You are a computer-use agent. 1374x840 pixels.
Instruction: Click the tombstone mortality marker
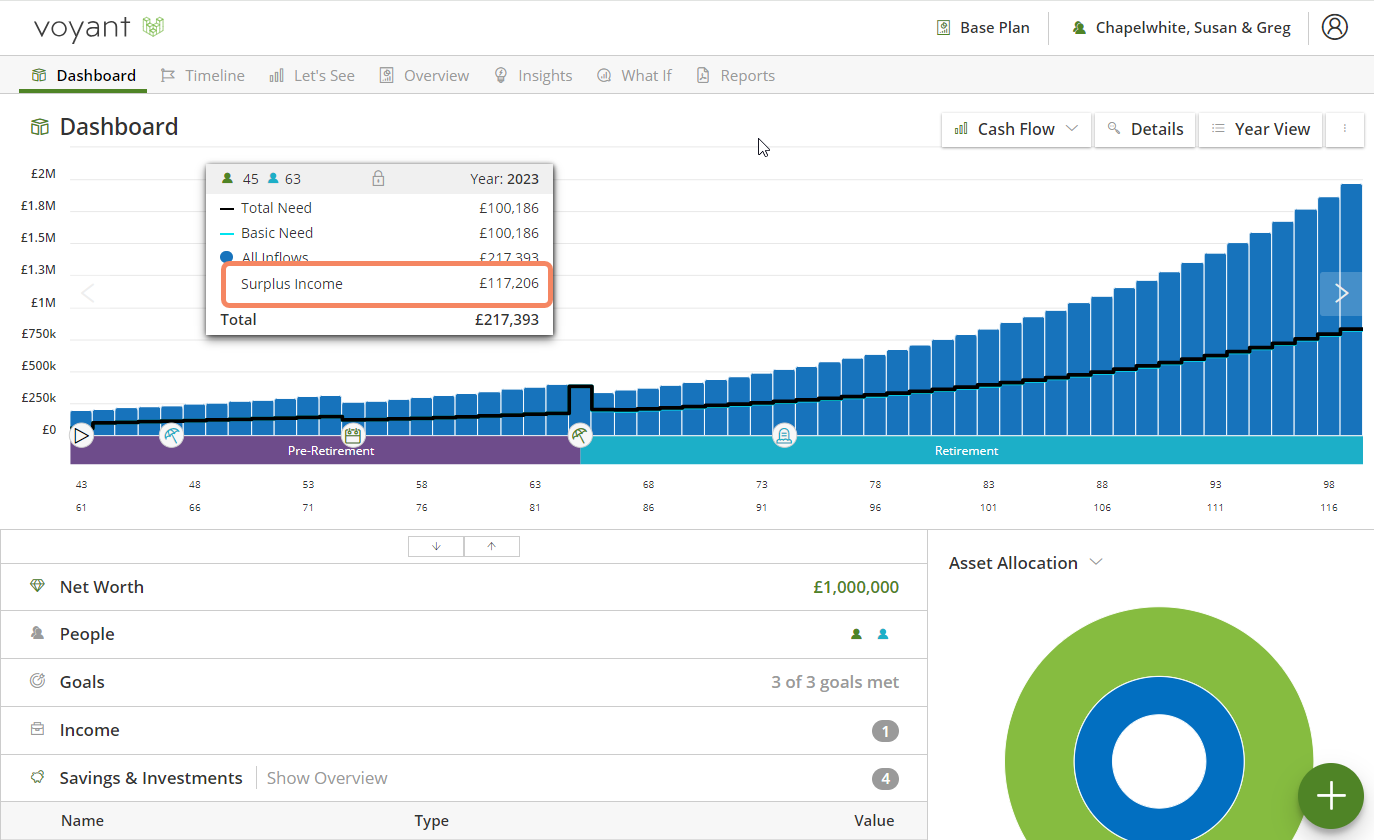(x=784, y=435)
